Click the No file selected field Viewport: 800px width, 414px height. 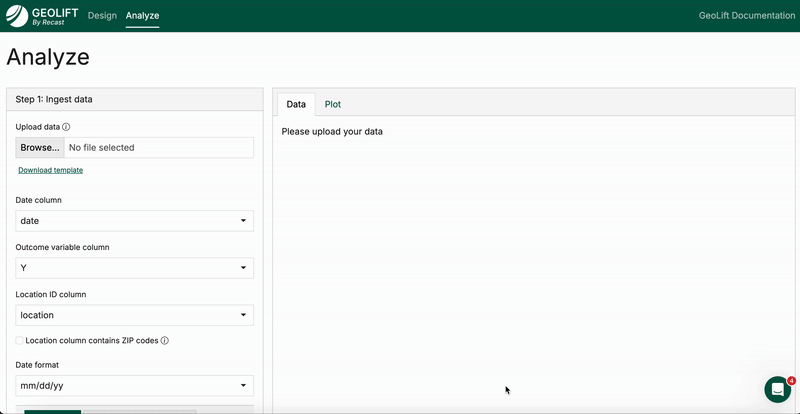(x=158, y=148)
